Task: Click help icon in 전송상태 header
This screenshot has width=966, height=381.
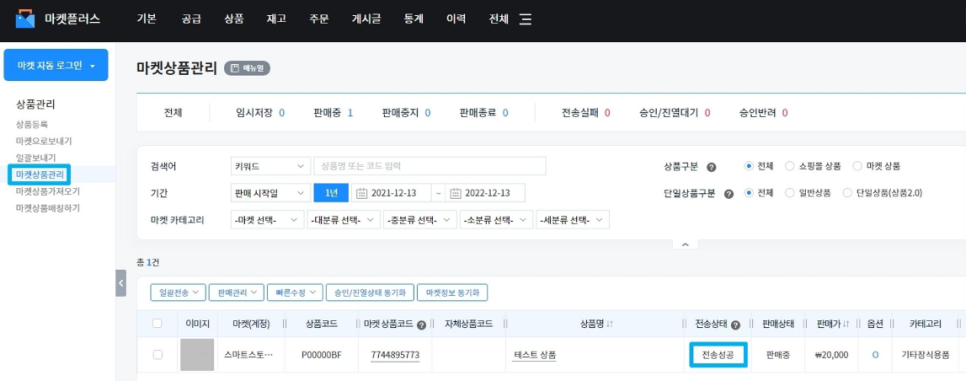Action: (x=735, y=325)
